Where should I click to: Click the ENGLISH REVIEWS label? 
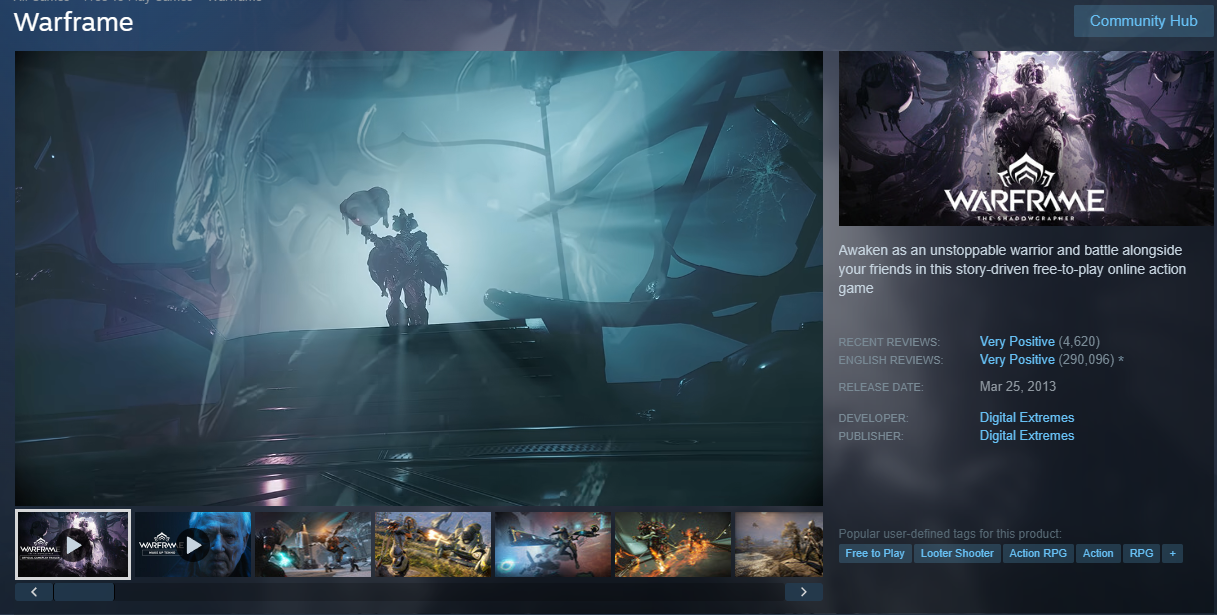tap(891, 360)
